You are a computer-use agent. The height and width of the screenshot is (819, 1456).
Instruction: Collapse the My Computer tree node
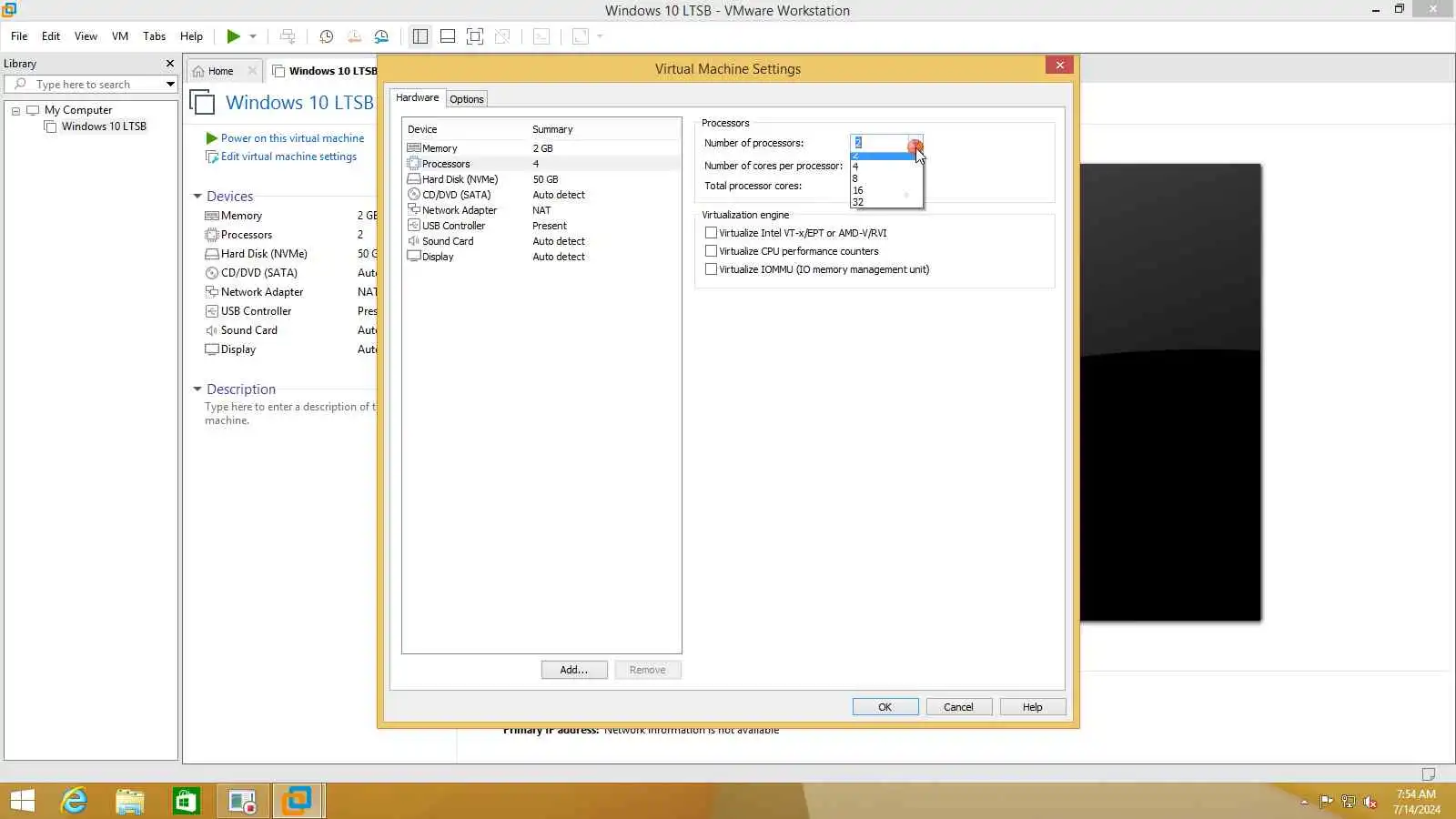15,111
